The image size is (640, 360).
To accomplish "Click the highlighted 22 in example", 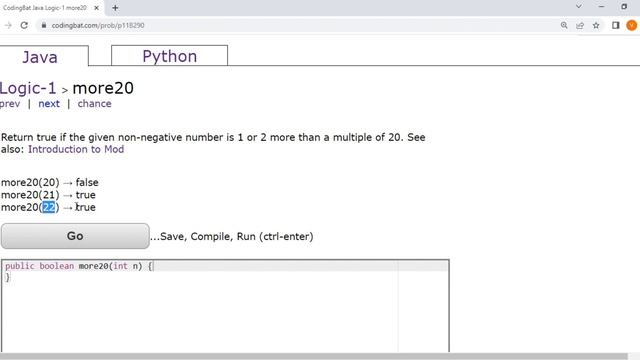I will click(49, 207).
